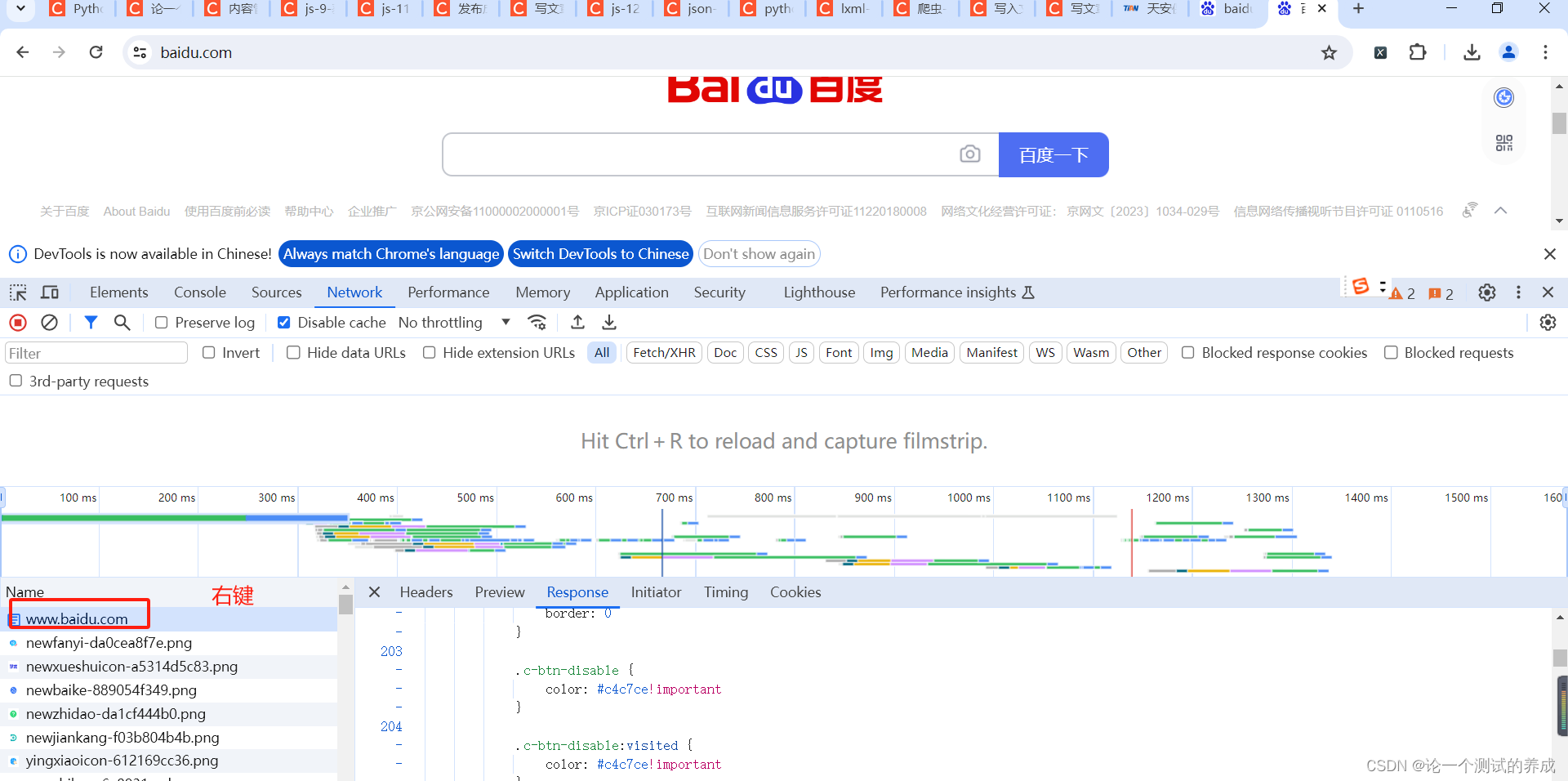Screen dimensions: 1568x781
Task: Select newbaike-889054f349.png request
Action: 168,690
